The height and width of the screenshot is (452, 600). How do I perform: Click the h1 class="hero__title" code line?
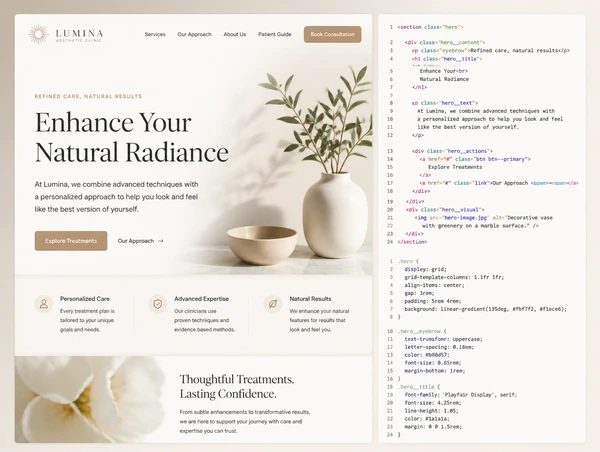(x=447, y=59)
